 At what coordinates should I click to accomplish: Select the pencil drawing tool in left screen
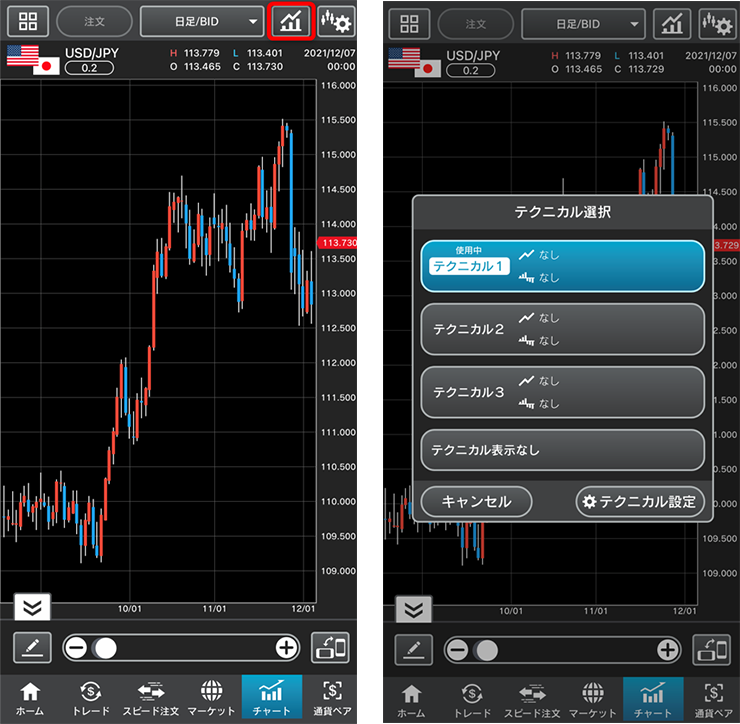coord(32,648)
